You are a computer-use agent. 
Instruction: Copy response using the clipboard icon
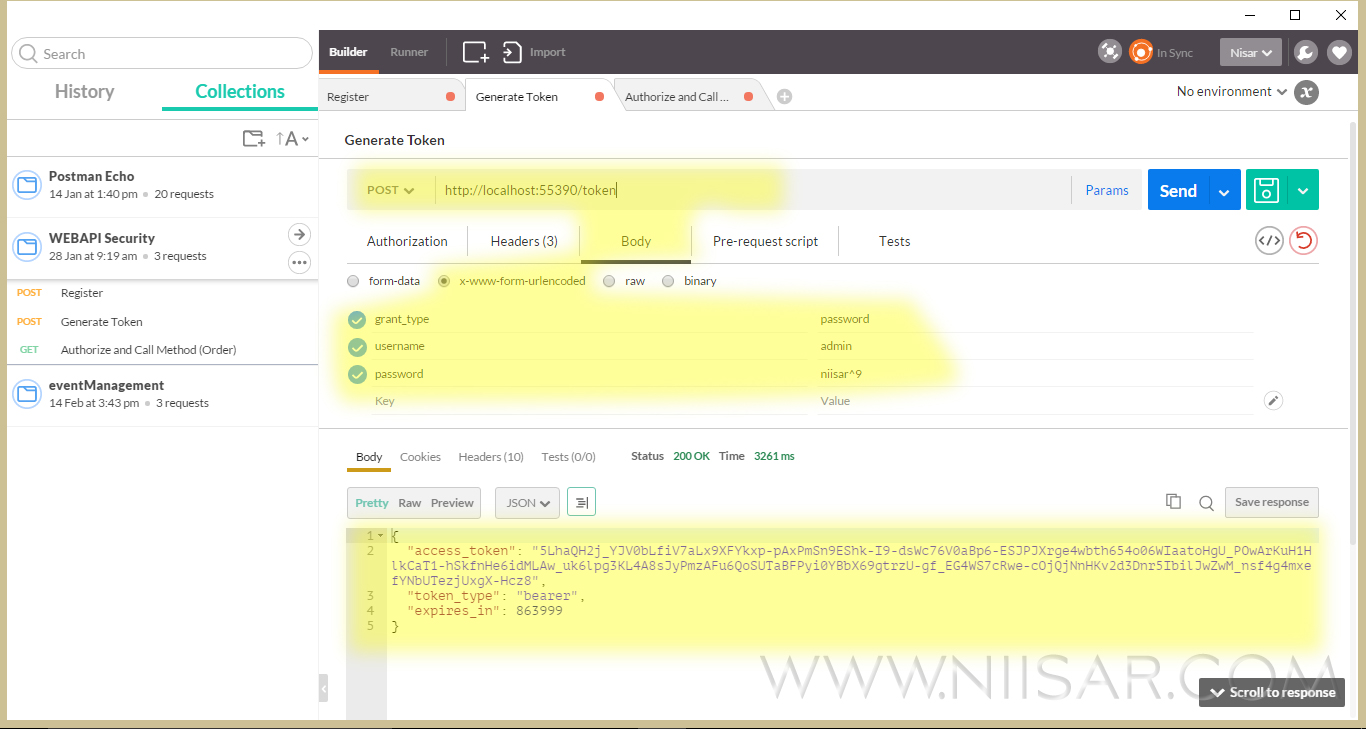(1174, 502)
